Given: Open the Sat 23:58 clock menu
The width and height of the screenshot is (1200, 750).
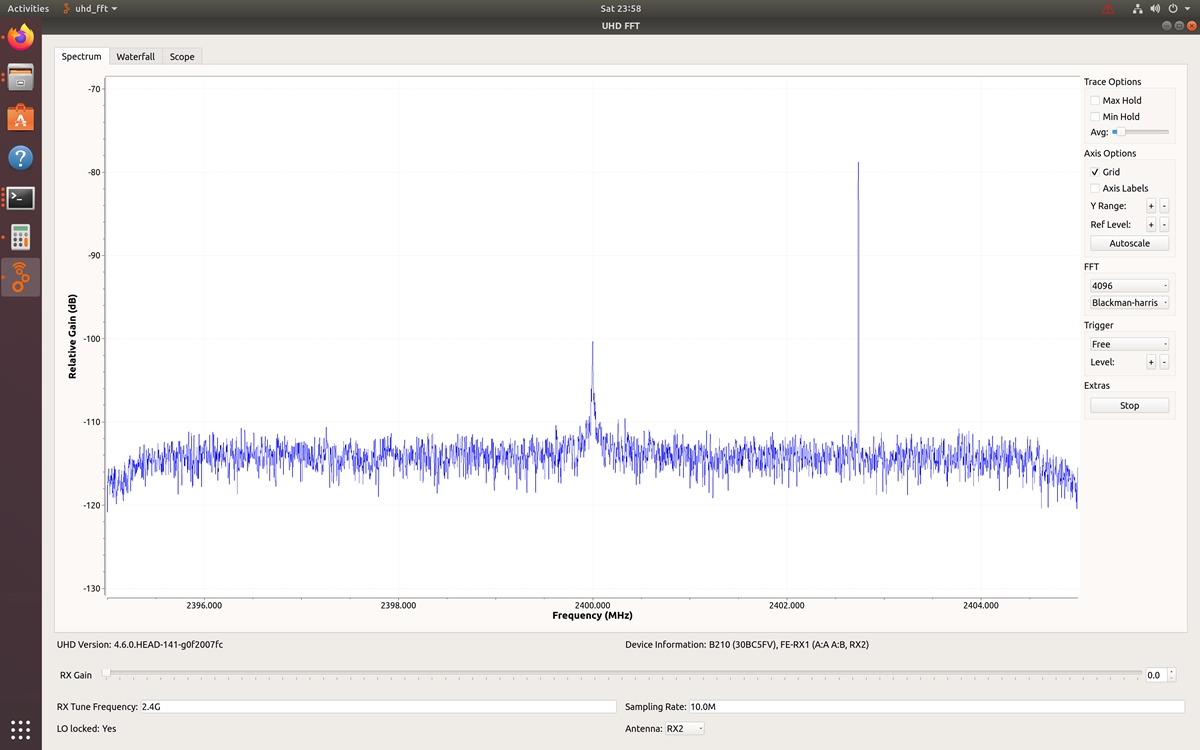Looking at the screenshot, I should [x=620, y=8].
